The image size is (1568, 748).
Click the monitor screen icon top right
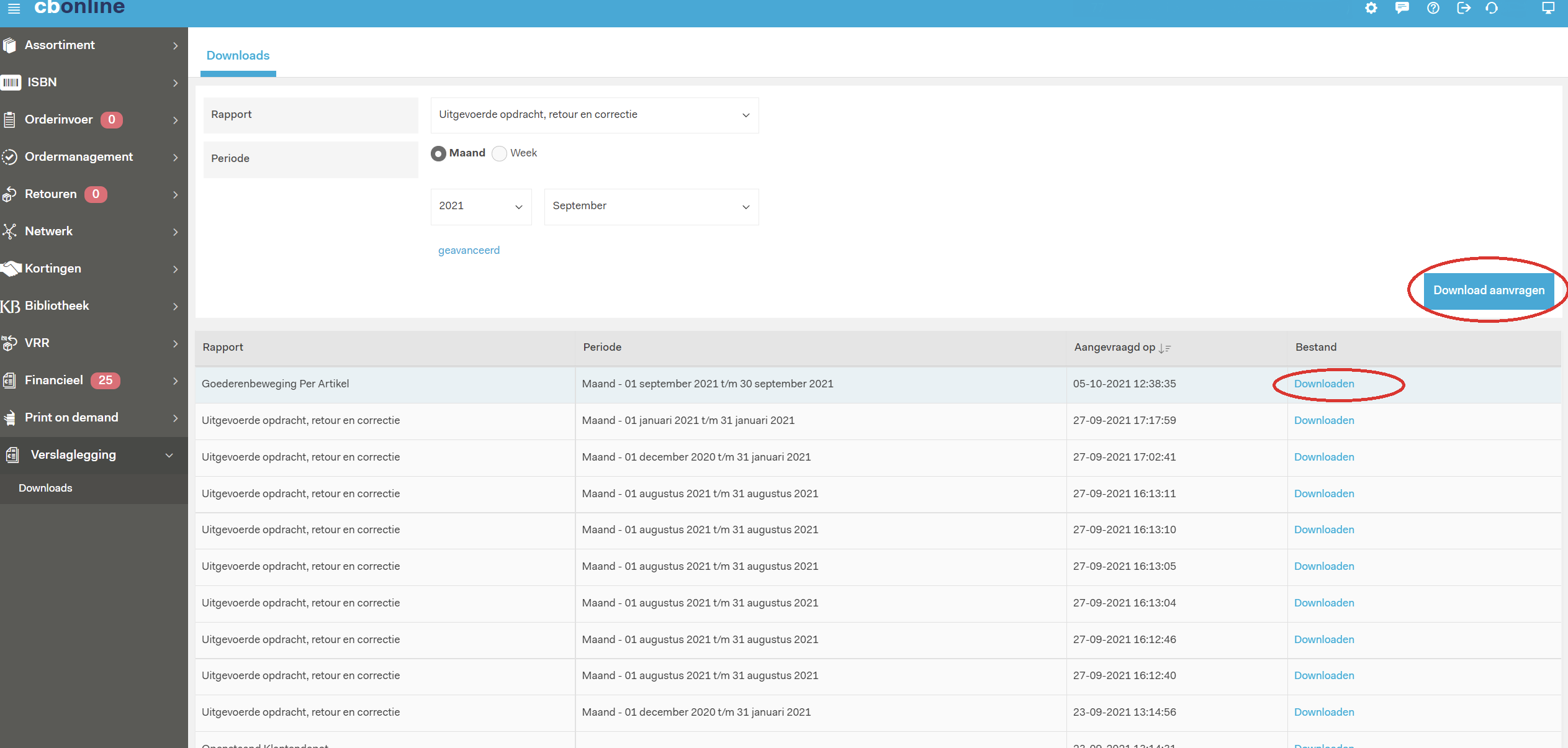pyautogui.click(x=1548, y=8)
